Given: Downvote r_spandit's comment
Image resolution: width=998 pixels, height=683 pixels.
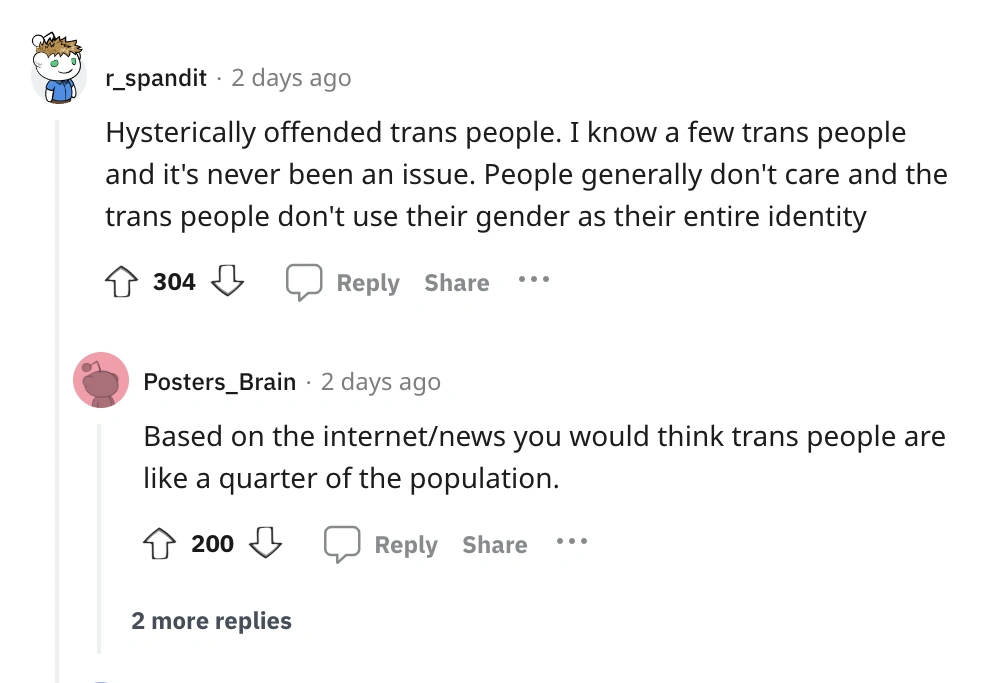Looking at the screenshot, I should coord(228,282).
